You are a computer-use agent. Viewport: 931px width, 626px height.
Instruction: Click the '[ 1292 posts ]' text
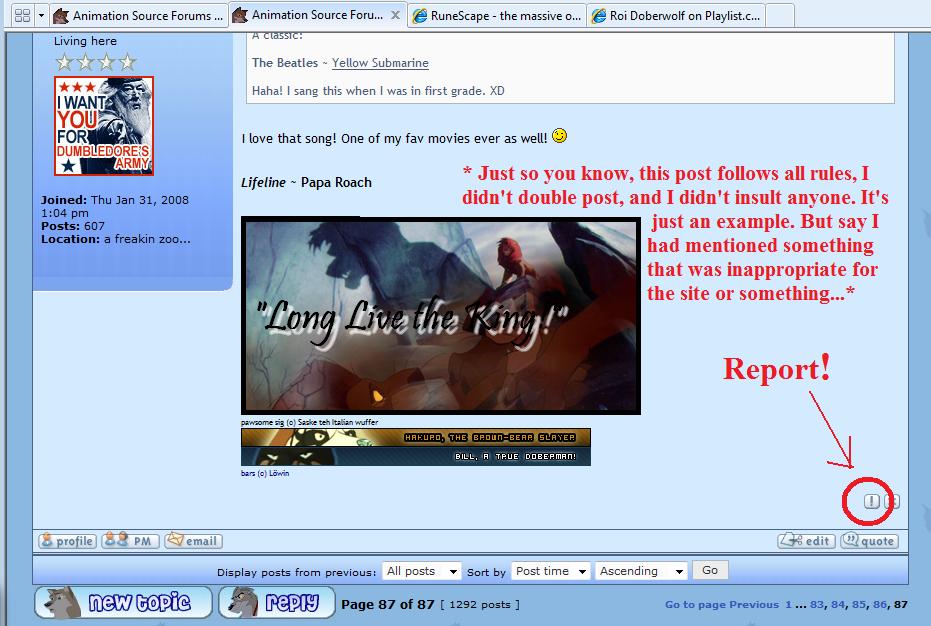(x=480, y=605)
